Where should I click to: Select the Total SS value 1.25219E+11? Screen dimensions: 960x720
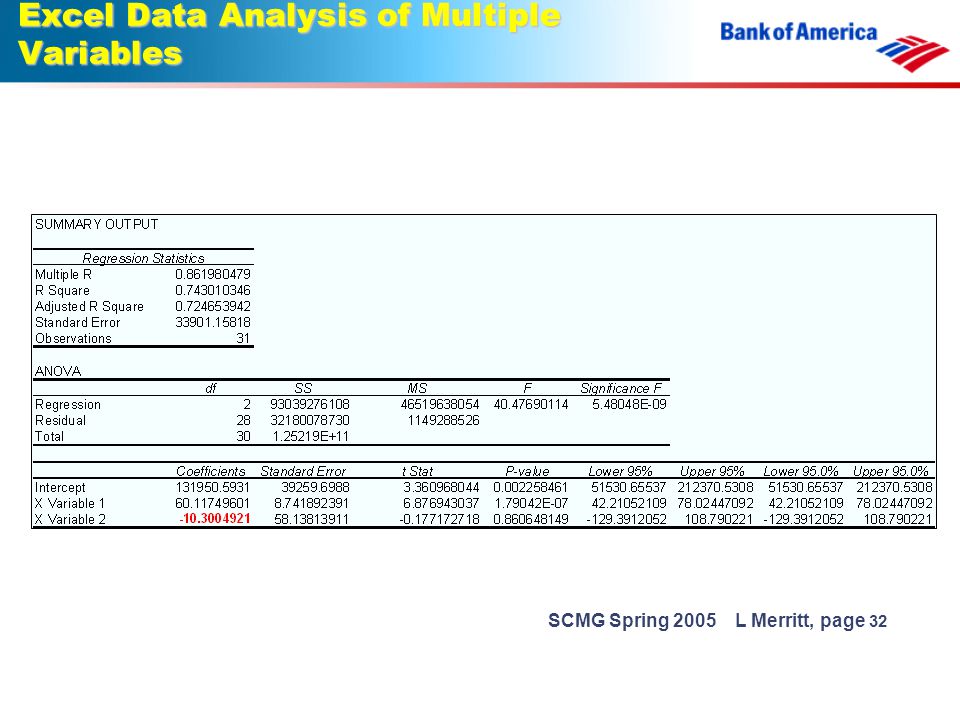click(310, 437)
